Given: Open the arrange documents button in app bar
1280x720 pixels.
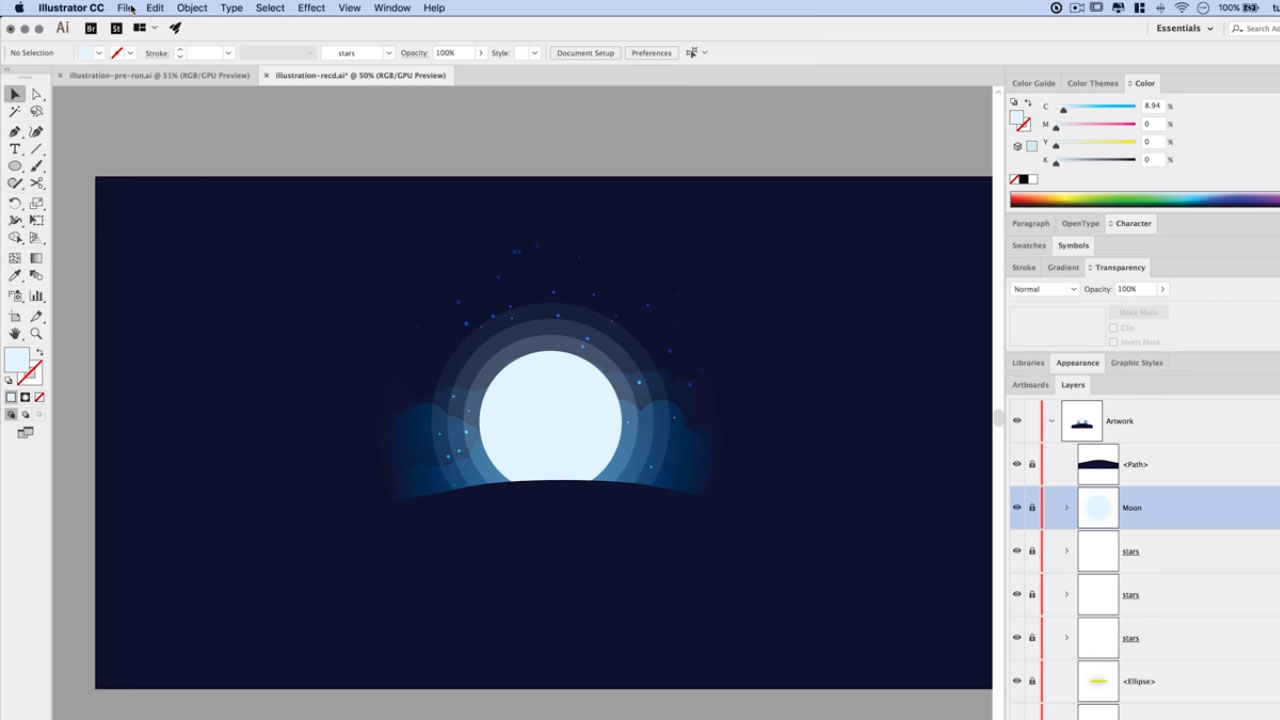Looking at the screenshot, I should (x=144, y=28).
